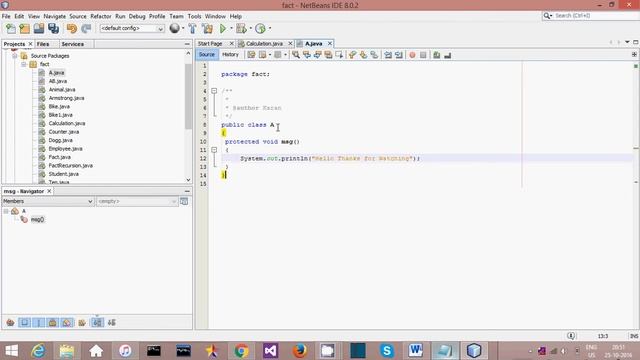Toggle Show Inherited Members in Navigator
The height and width of the screenshot is (360, 640).
10,322
